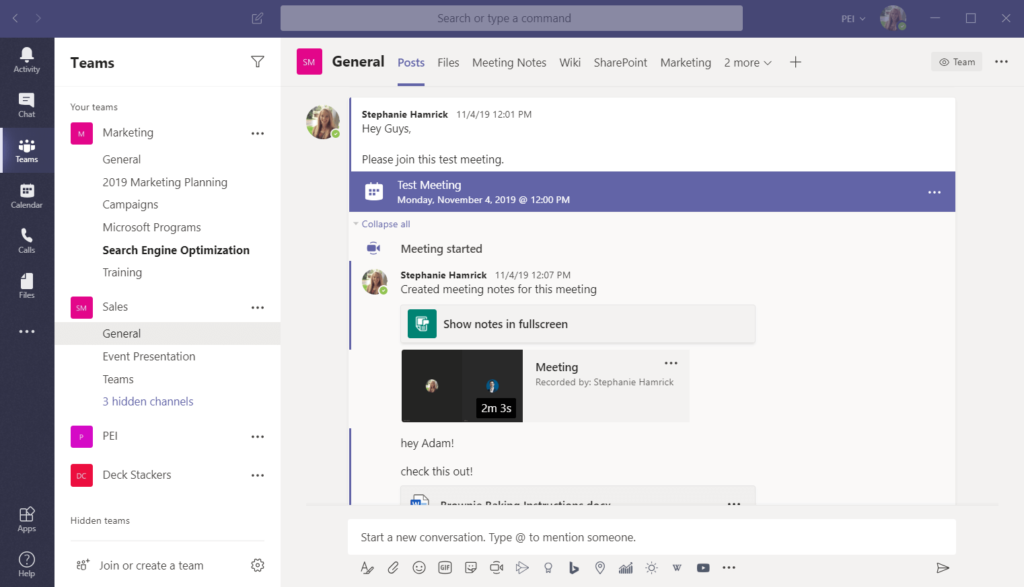Click the filter icon beside the Teams heading

click(257, 62)
